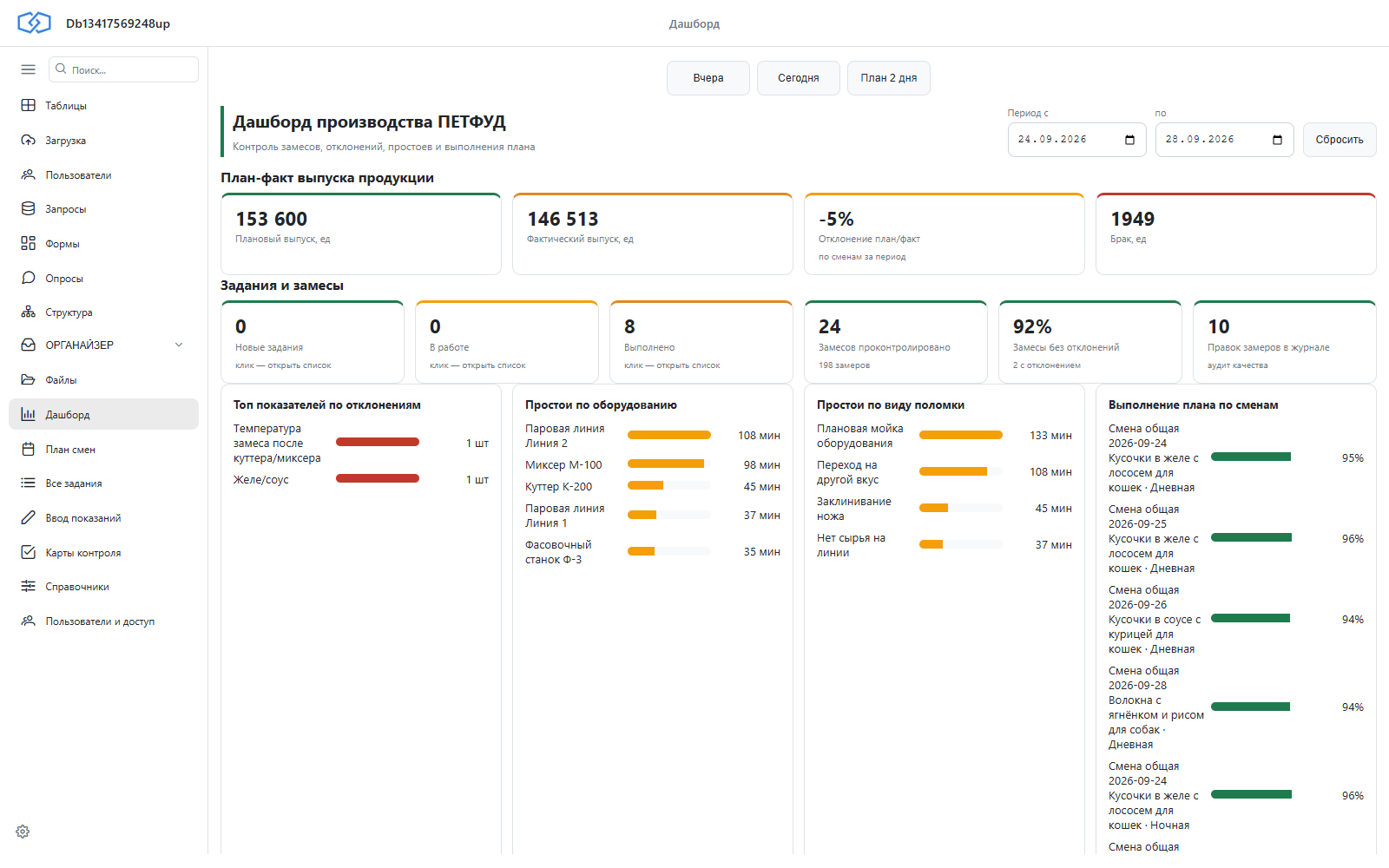
Task: Click the Замесов проконтролировано card
Action: [896, 342]
